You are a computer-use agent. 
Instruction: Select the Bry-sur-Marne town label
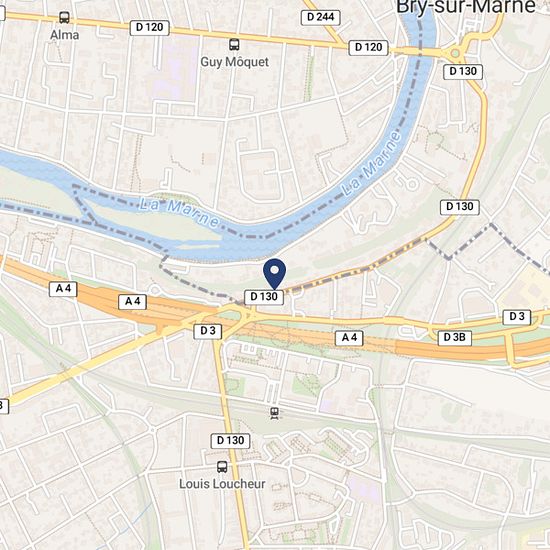tap(465, 7)
